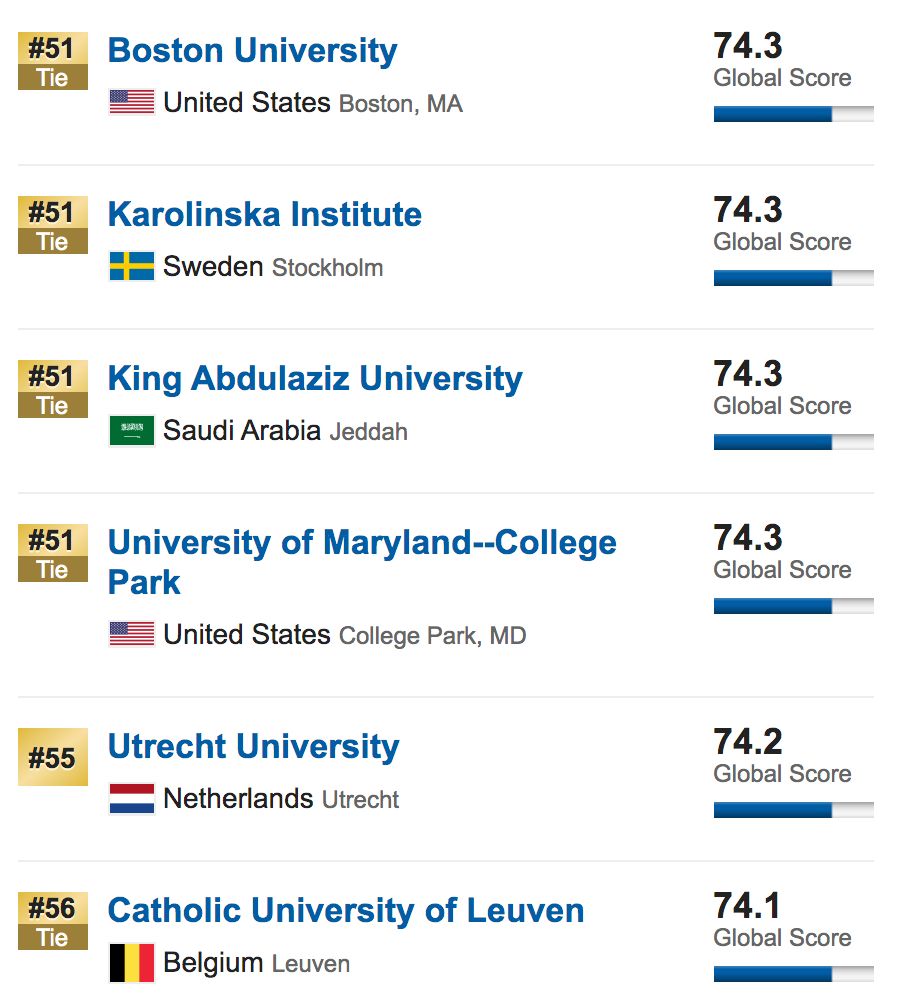The height and width of the screenshot is (1008, 906).
Task: Open the Utrecht University link
Action: point(253,746)
